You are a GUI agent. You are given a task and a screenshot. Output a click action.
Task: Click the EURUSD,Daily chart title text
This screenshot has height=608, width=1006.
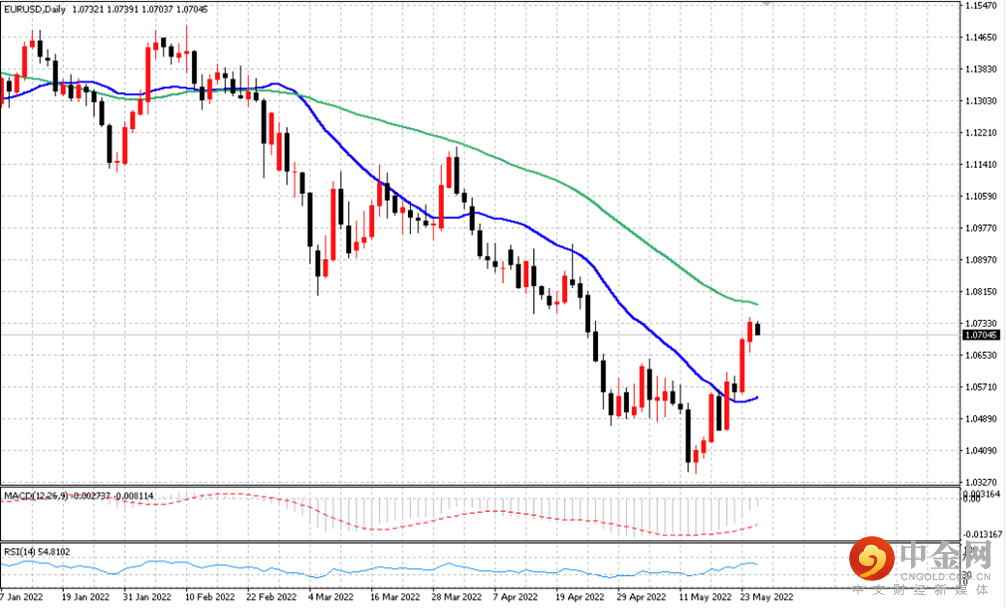coord(35,10)
